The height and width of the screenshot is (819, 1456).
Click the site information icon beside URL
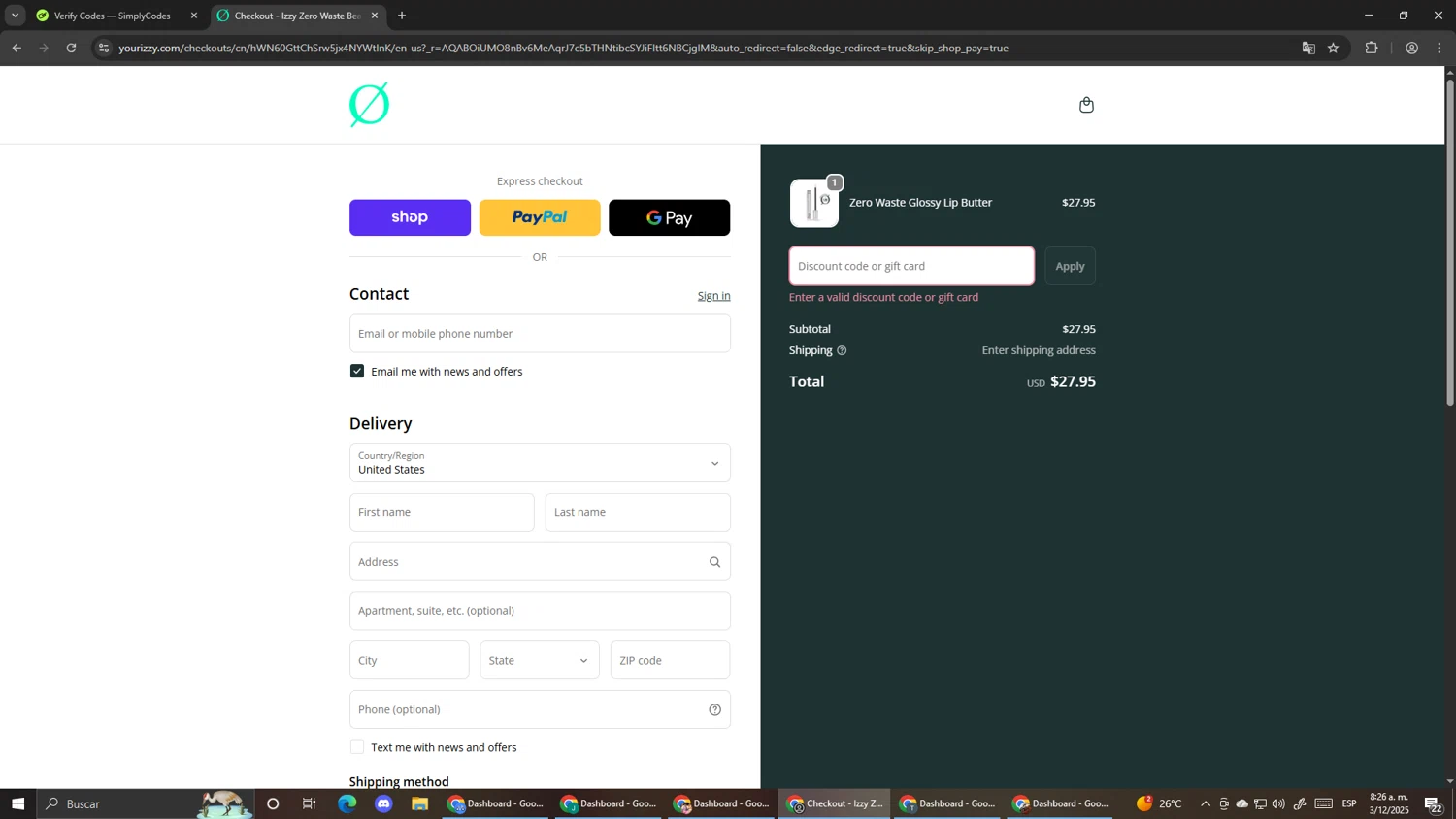pyautogui.click(x=104, y=48)
